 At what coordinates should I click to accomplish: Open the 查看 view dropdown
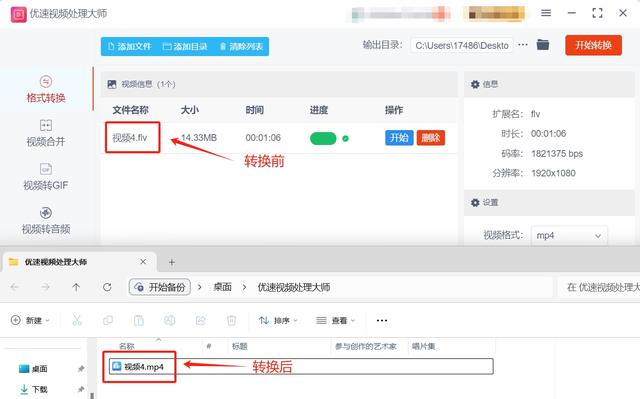[x=336, y=321]
